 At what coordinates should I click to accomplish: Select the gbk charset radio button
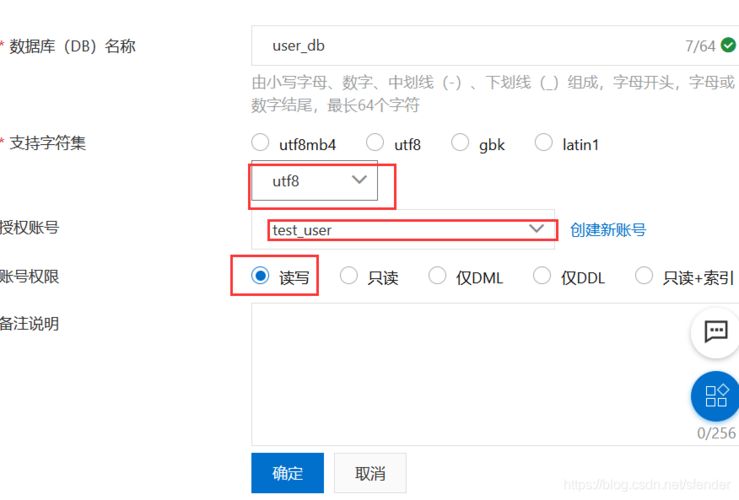460,142
